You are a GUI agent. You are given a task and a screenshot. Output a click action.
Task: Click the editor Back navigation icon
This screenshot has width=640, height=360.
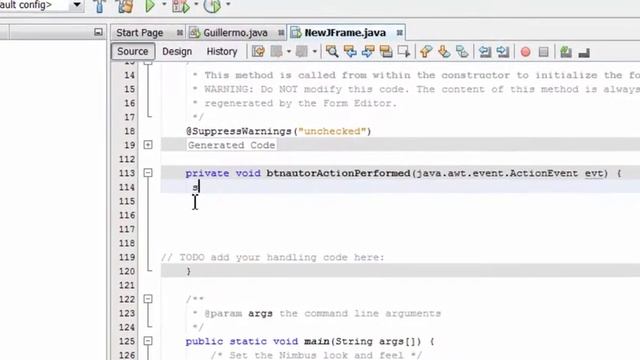pyautogui.click(x=277, y=51)
